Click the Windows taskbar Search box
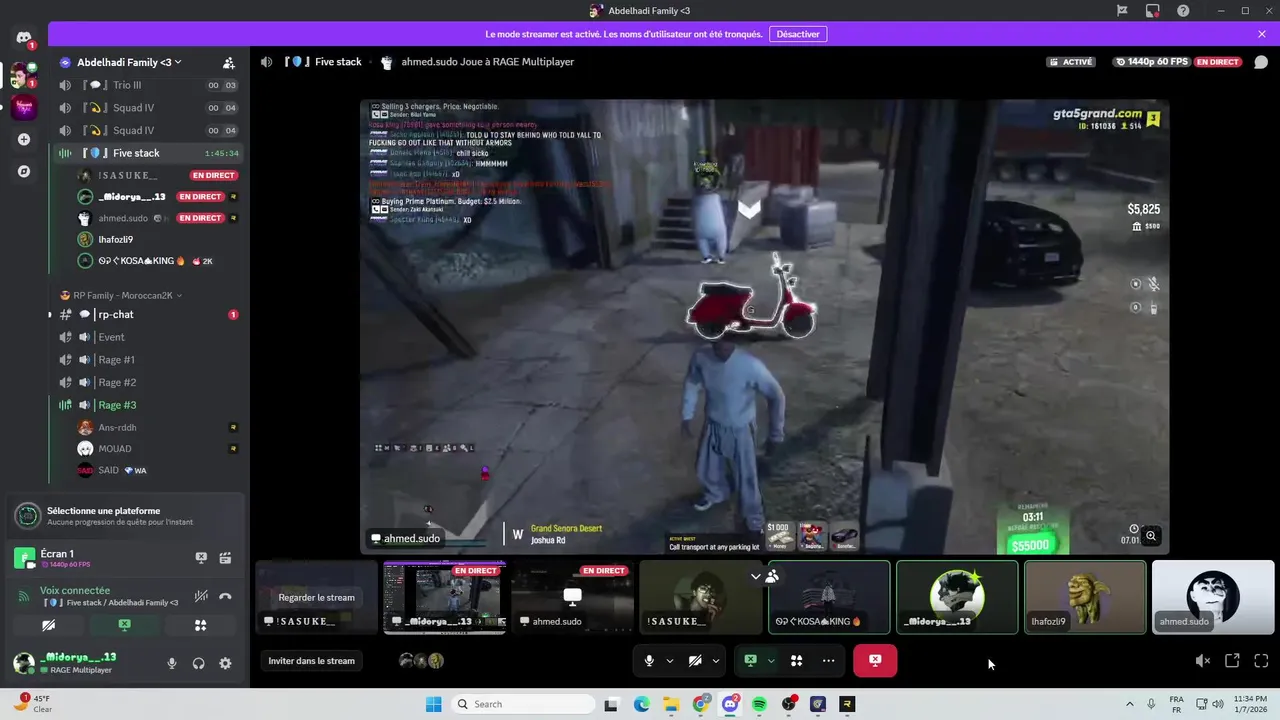This screenshot has height=720, width=1280. 523,704
